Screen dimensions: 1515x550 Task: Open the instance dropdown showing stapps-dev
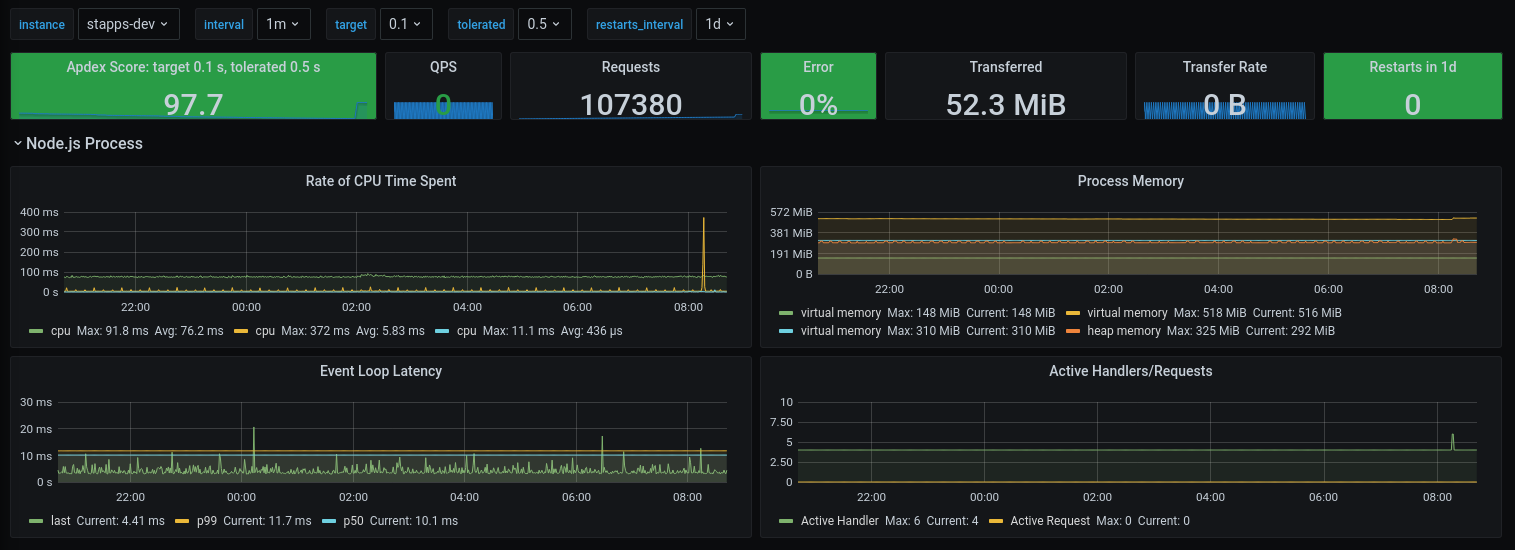(128, 24)
